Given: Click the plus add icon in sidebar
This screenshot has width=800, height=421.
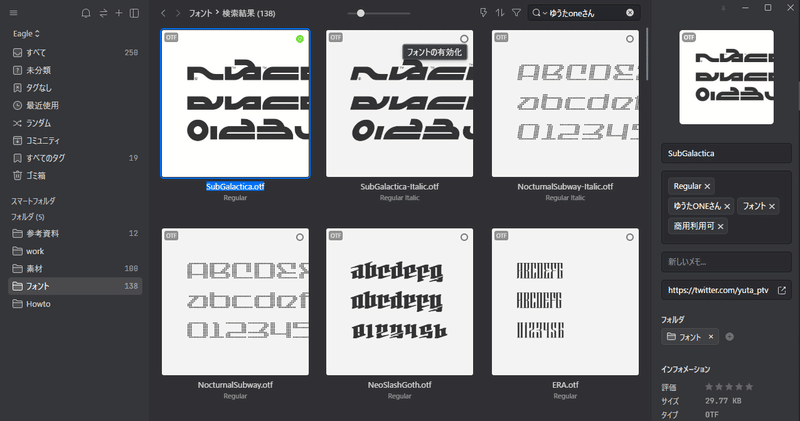Looking at the screenshot, I should pos(119,13).
